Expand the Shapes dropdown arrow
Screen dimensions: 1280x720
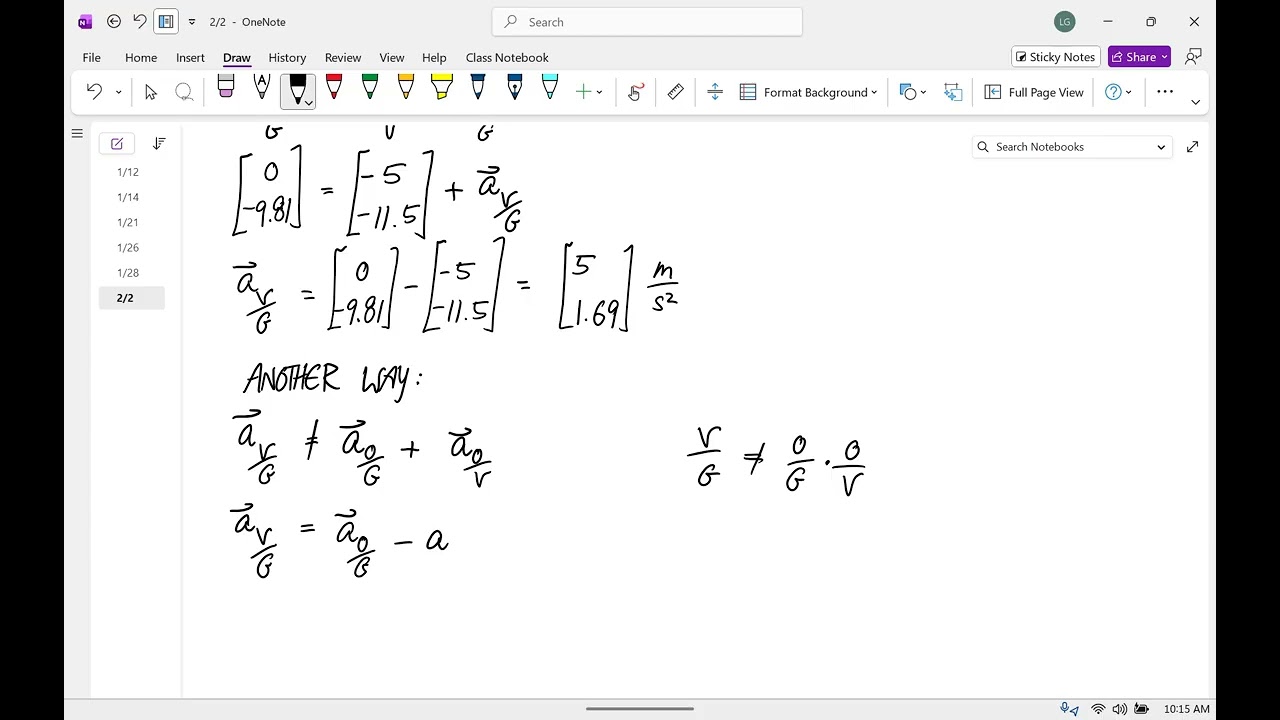coord(923,92)
